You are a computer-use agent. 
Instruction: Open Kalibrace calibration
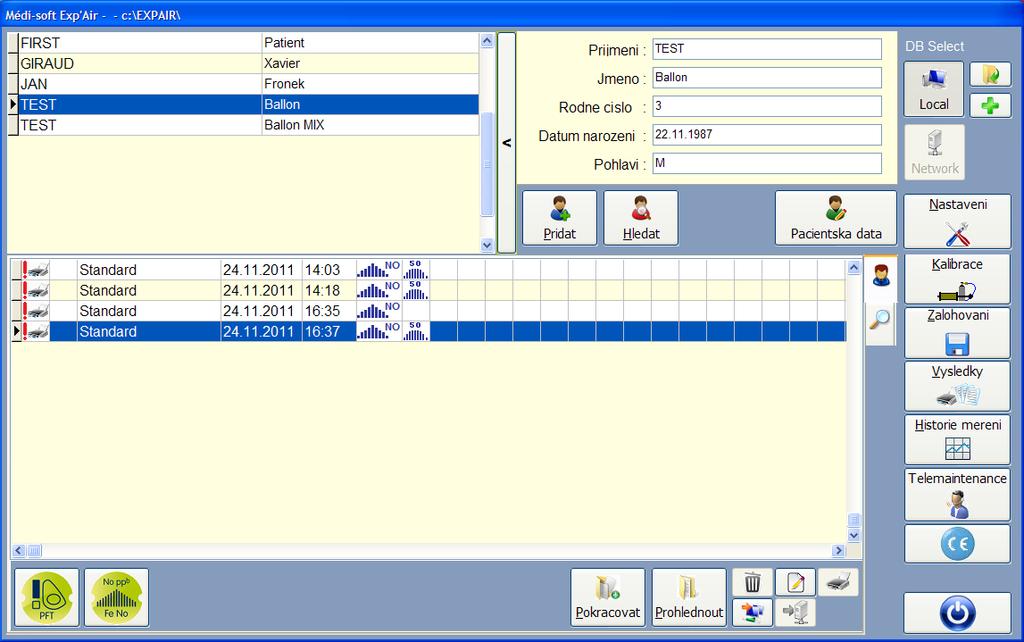tap(957, 279)
